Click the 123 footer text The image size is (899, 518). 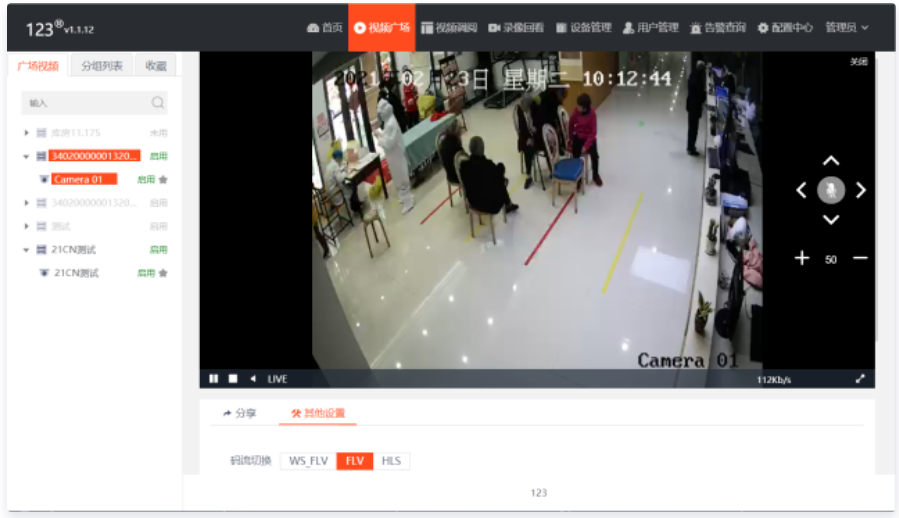pyautogui.click(x=538, y=493)
